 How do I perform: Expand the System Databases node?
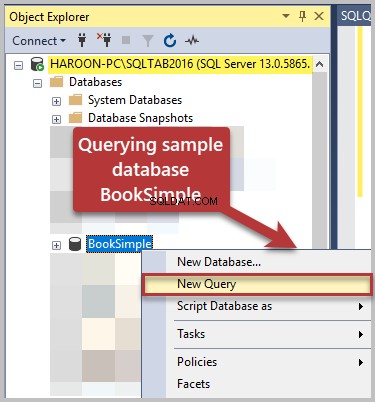[57, 101]
